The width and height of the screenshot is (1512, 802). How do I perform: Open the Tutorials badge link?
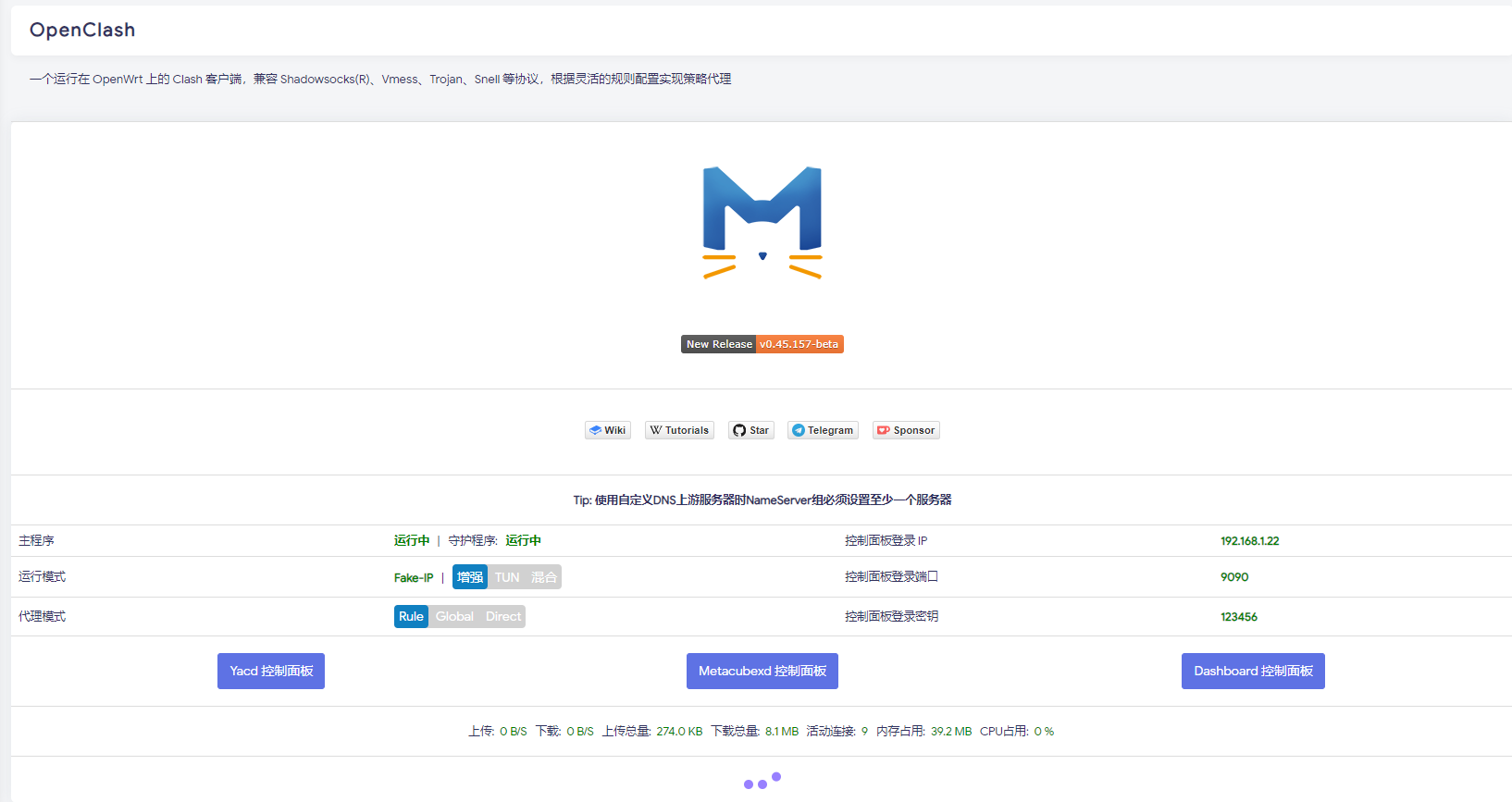[x=679, y=430]
